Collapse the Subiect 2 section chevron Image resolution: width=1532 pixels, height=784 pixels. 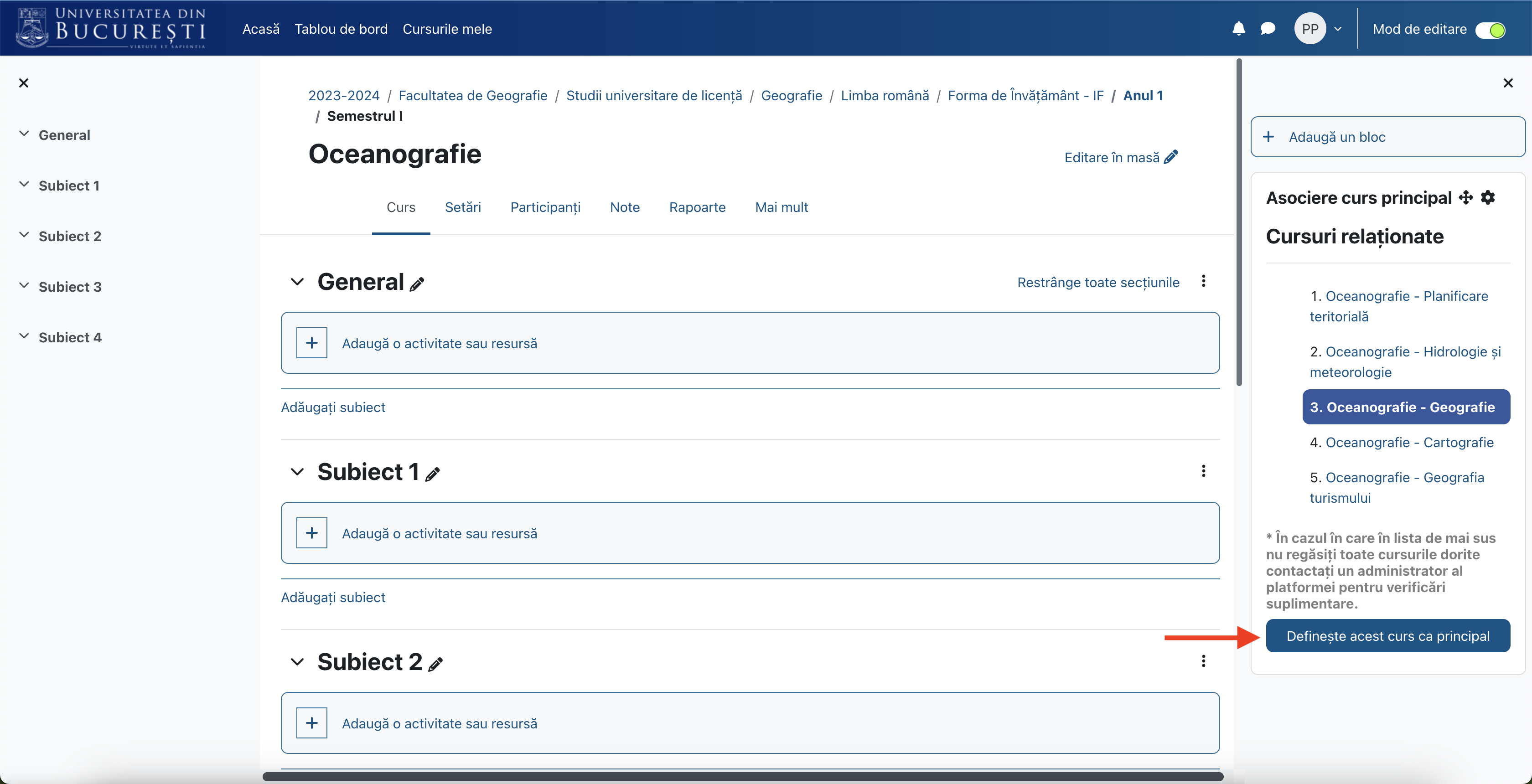[297, 662]
